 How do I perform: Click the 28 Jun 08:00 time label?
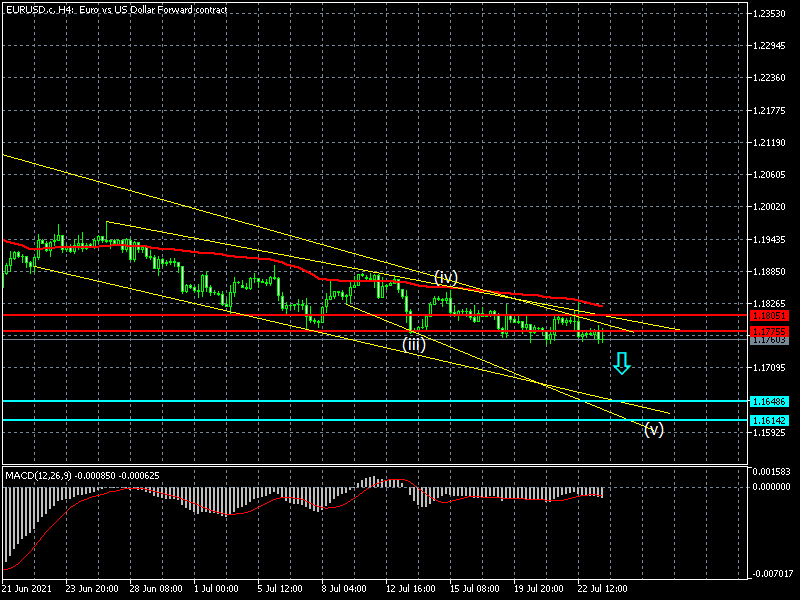coord(156,589)
